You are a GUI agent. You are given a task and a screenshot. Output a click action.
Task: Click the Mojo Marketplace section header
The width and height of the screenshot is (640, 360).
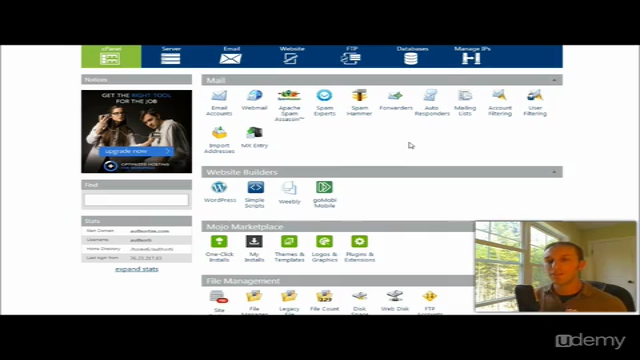(x=338, y=227)
